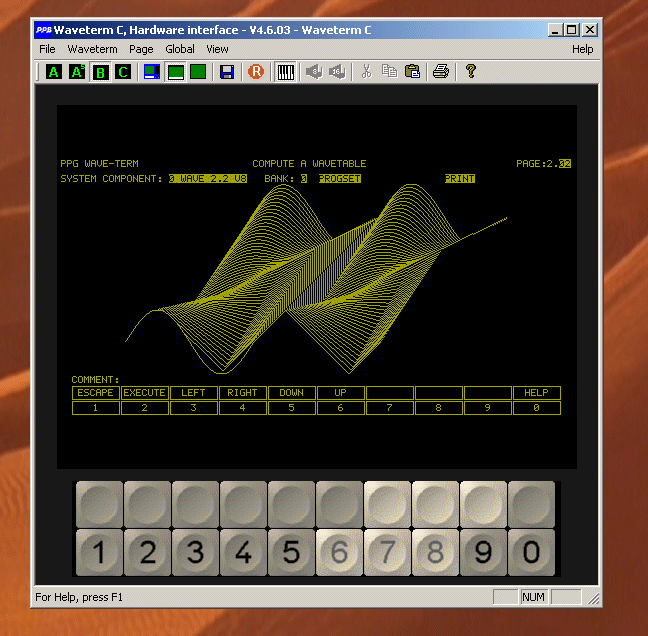The height and width of the screenshot is (636, 648).
Task: Switch to Waveterm C mode icon
Action: 123,72
